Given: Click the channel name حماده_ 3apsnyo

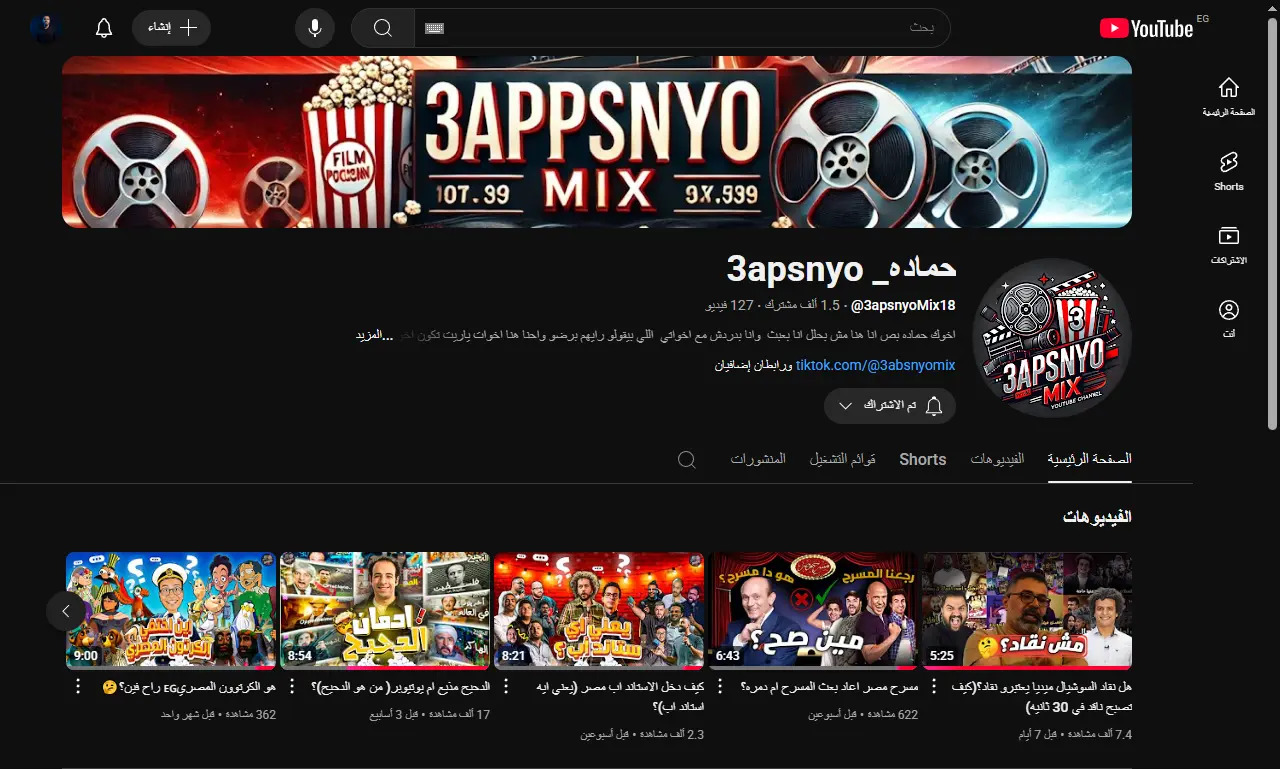Looking at the screenshot, I should [x=842, y=268].
